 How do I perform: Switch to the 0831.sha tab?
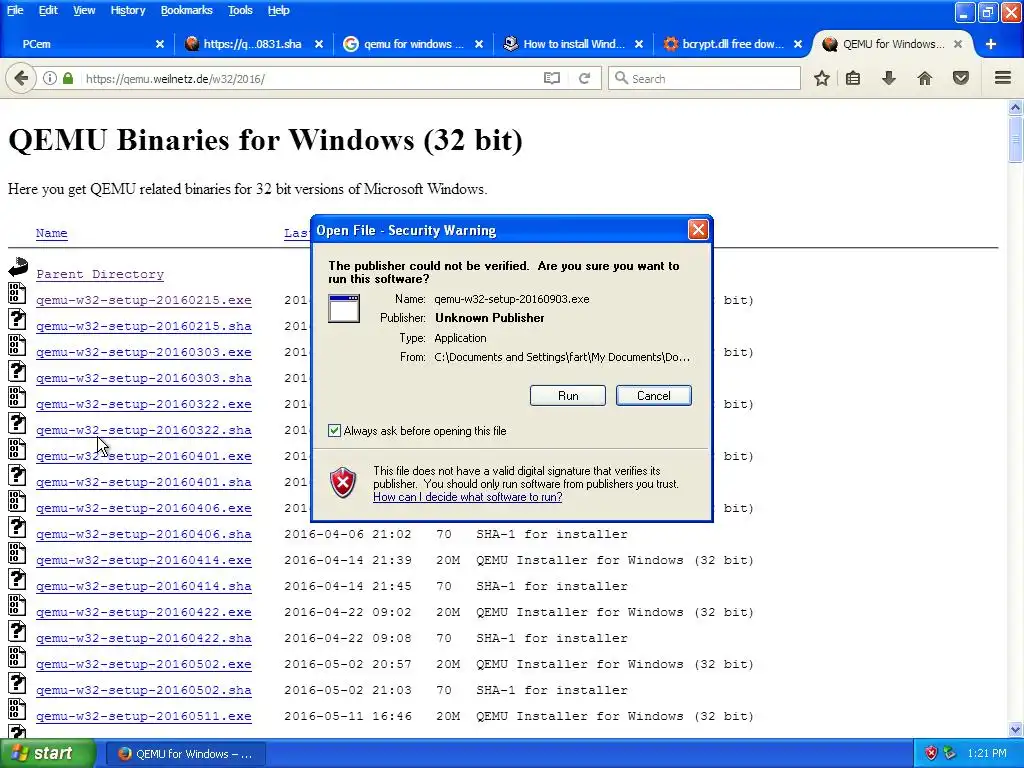[x=252, y=44]
